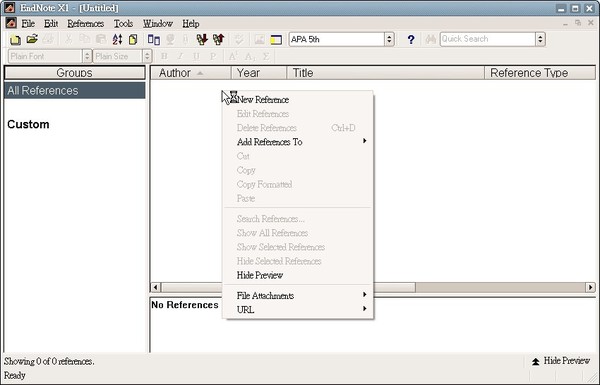This screenshot has width=600, height=385.
Task: Open the Edit menu
Action: [51, 23]
